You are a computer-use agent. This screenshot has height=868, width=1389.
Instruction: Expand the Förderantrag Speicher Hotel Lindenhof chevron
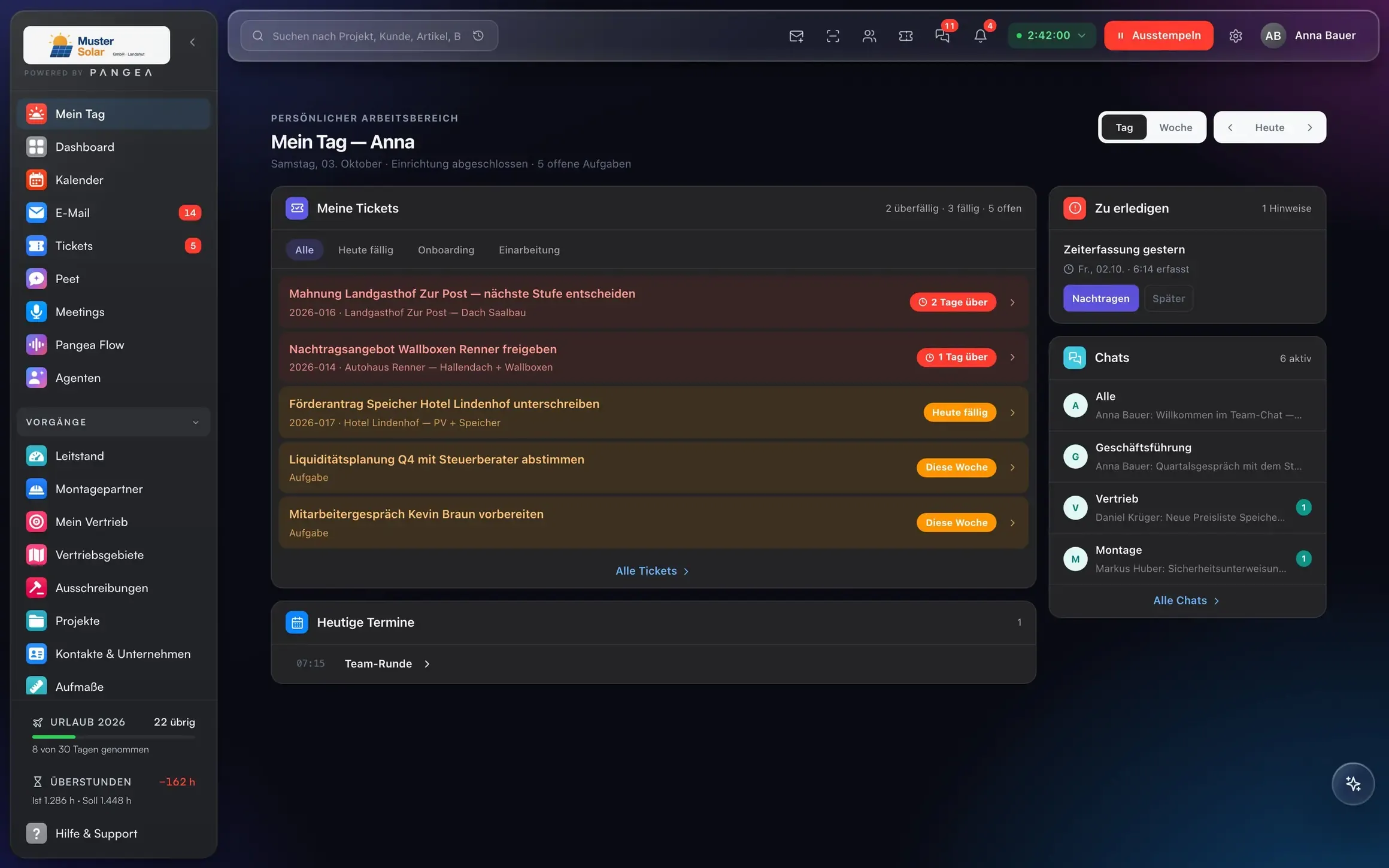click(1012, 412)
